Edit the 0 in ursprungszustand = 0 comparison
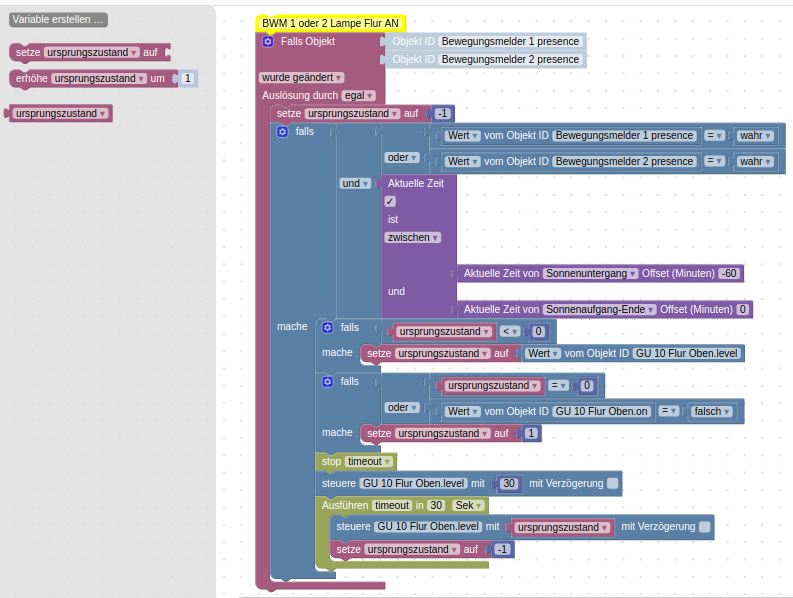This screenshot has height=598, width=793. (587, 386)
